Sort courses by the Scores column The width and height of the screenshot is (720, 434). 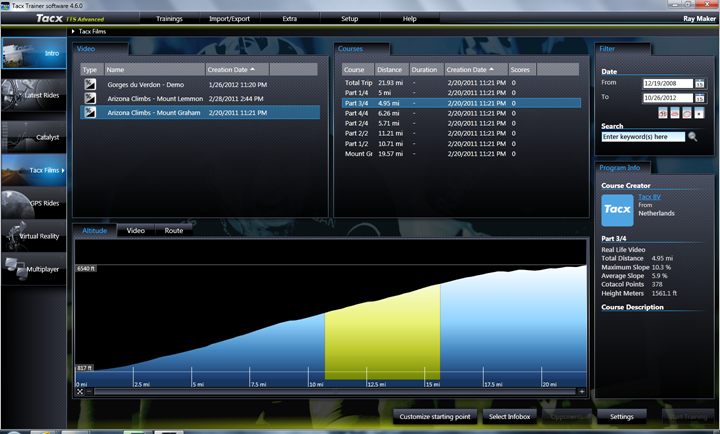pyautogui.click(x=522, y=69)
